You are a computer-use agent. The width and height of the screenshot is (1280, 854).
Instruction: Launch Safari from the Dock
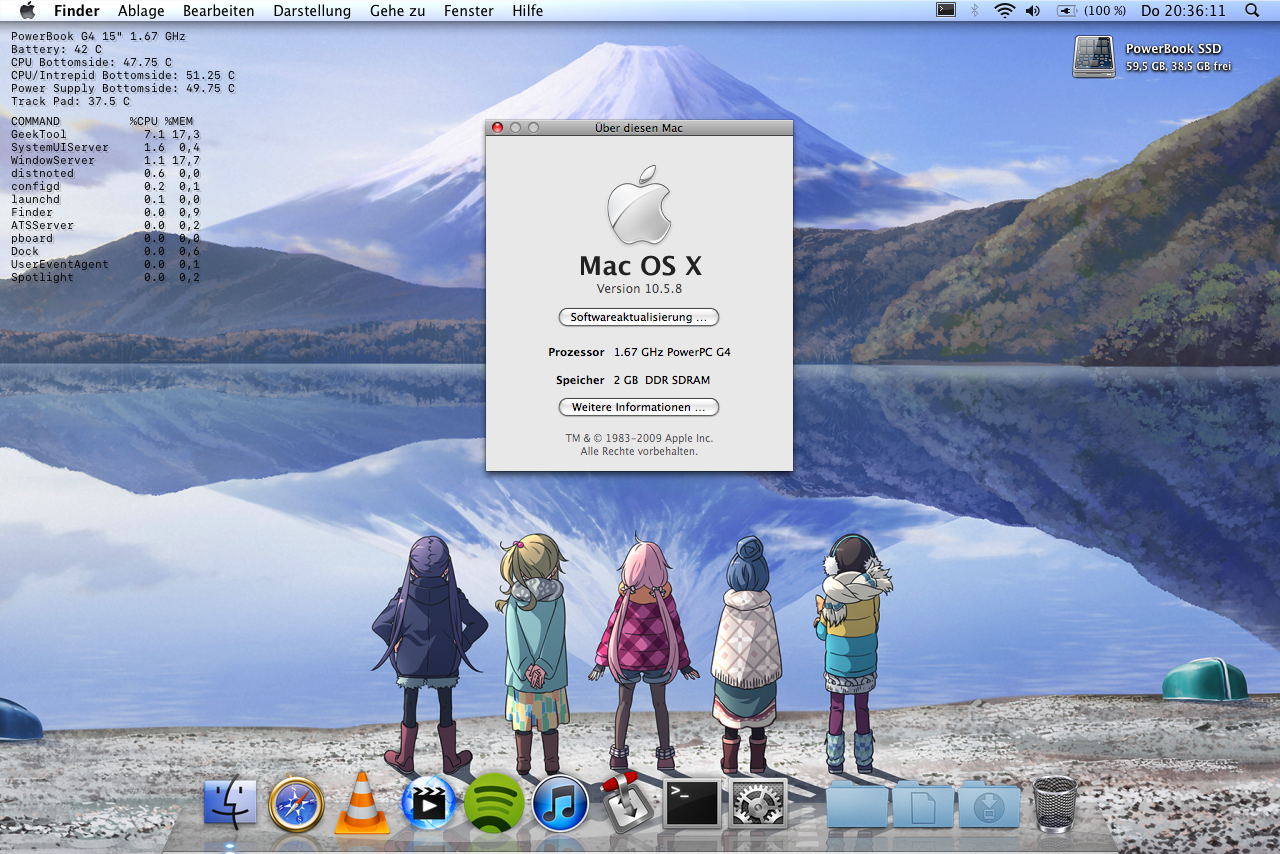coord(296,803)
